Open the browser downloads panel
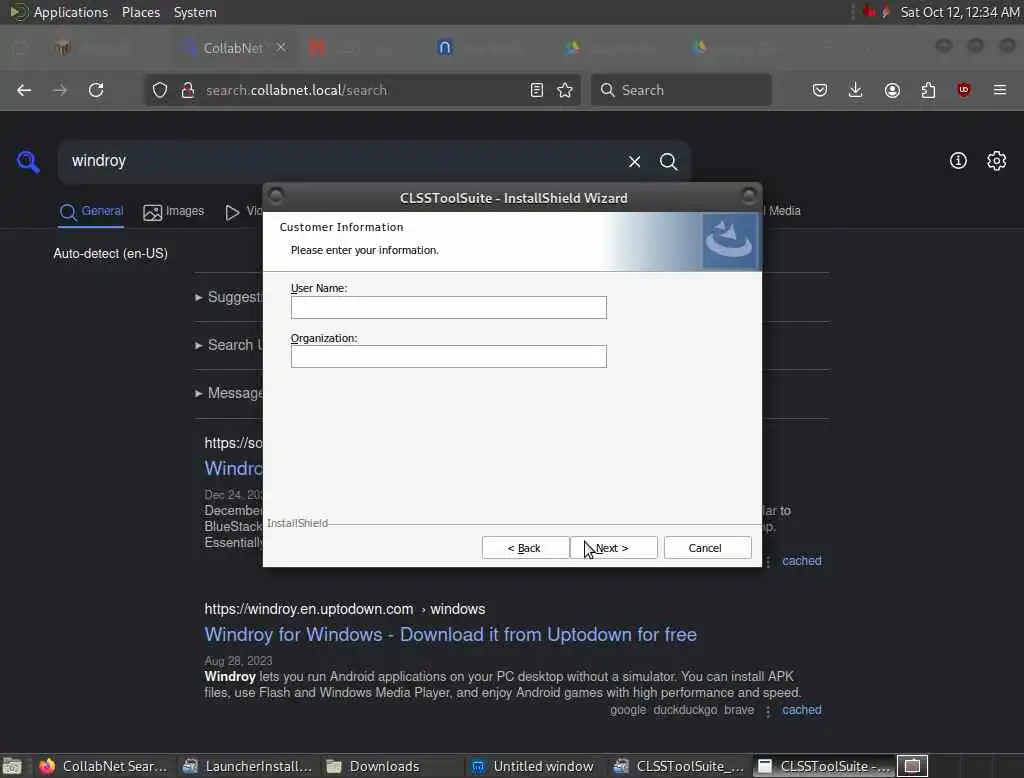This screenshot has height=778, width=1024. 856,90
